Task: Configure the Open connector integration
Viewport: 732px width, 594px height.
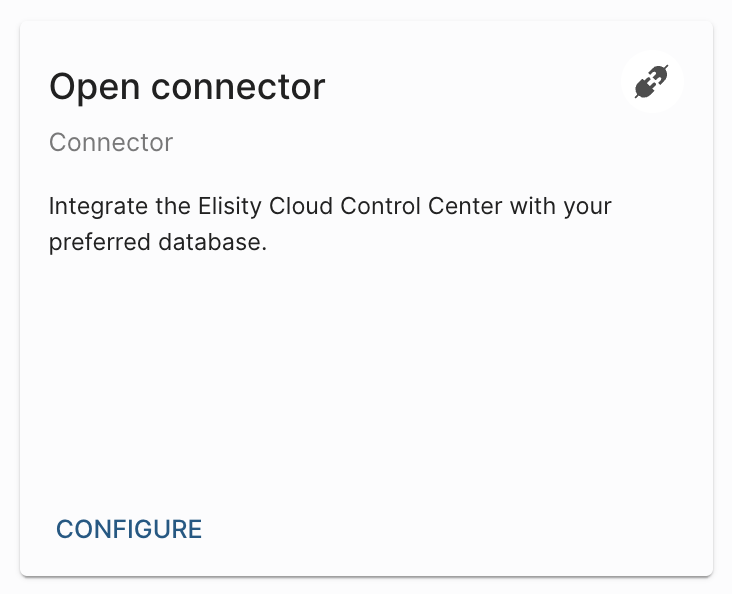Action: click(129, 529)
